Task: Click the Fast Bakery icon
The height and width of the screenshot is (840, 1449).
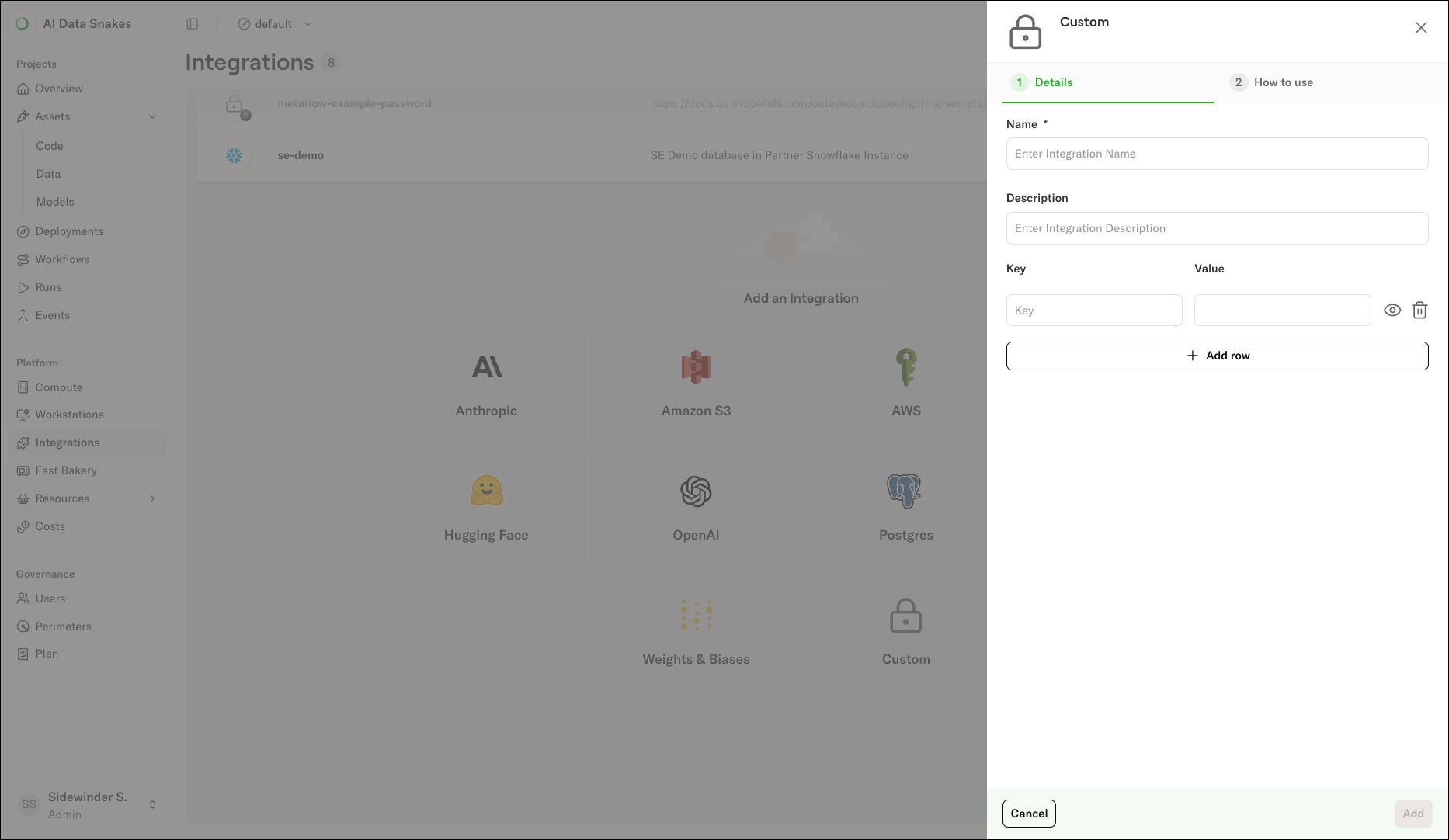Action: [x=23, y=470]
